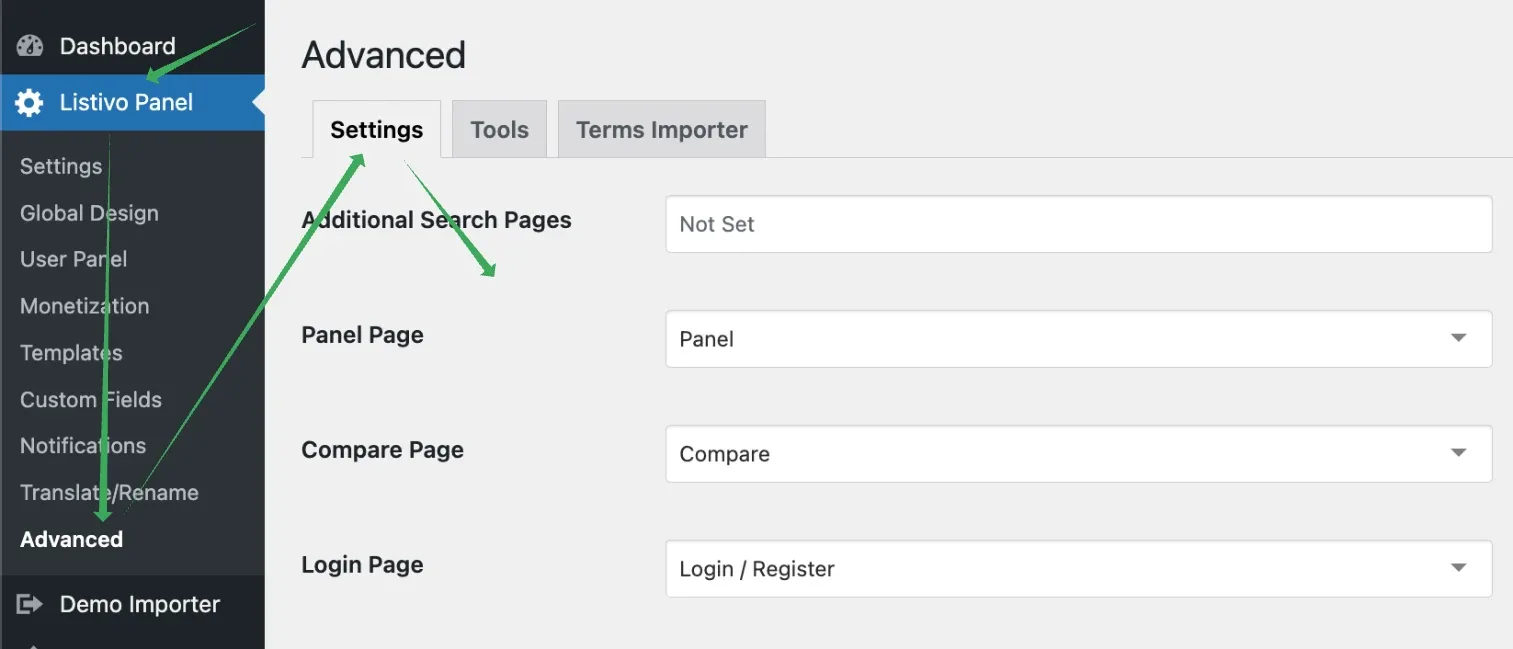The height and width of the screenshot is (649, 1513).
Task: Open the Compare Page dropdown
Action: (x=1079, y=454)
